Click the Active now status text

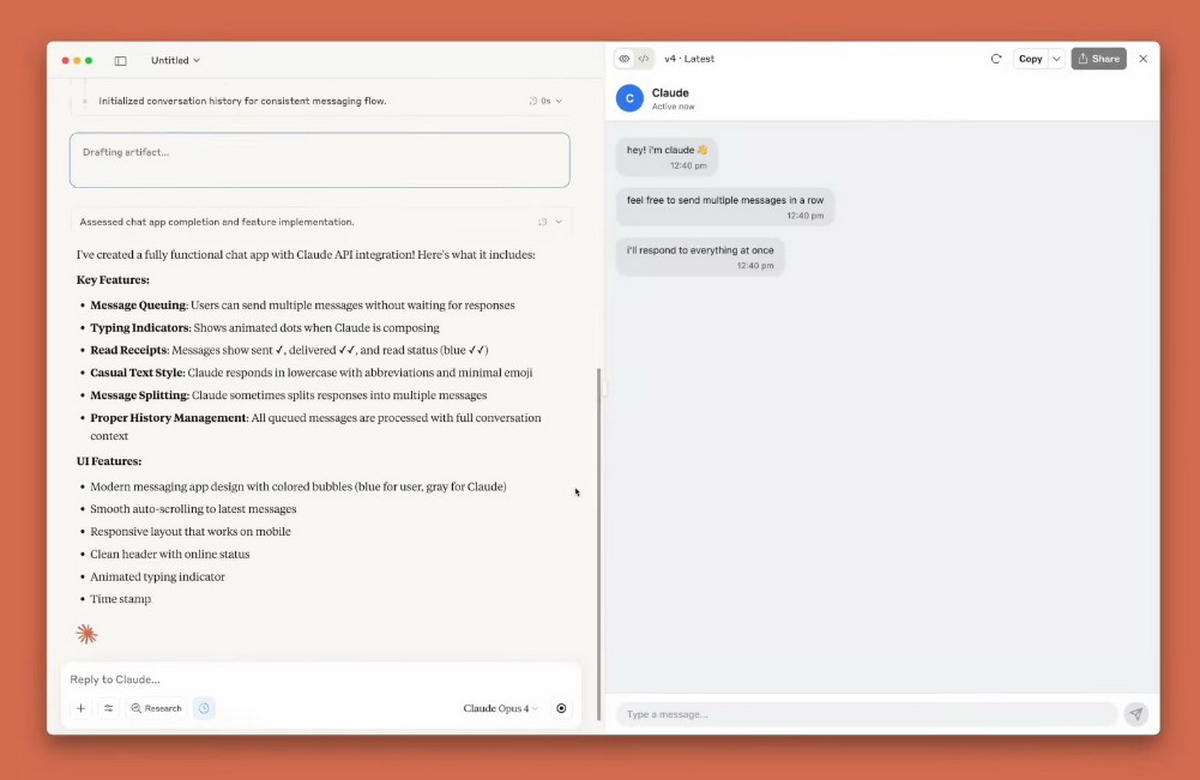(673, 106)
